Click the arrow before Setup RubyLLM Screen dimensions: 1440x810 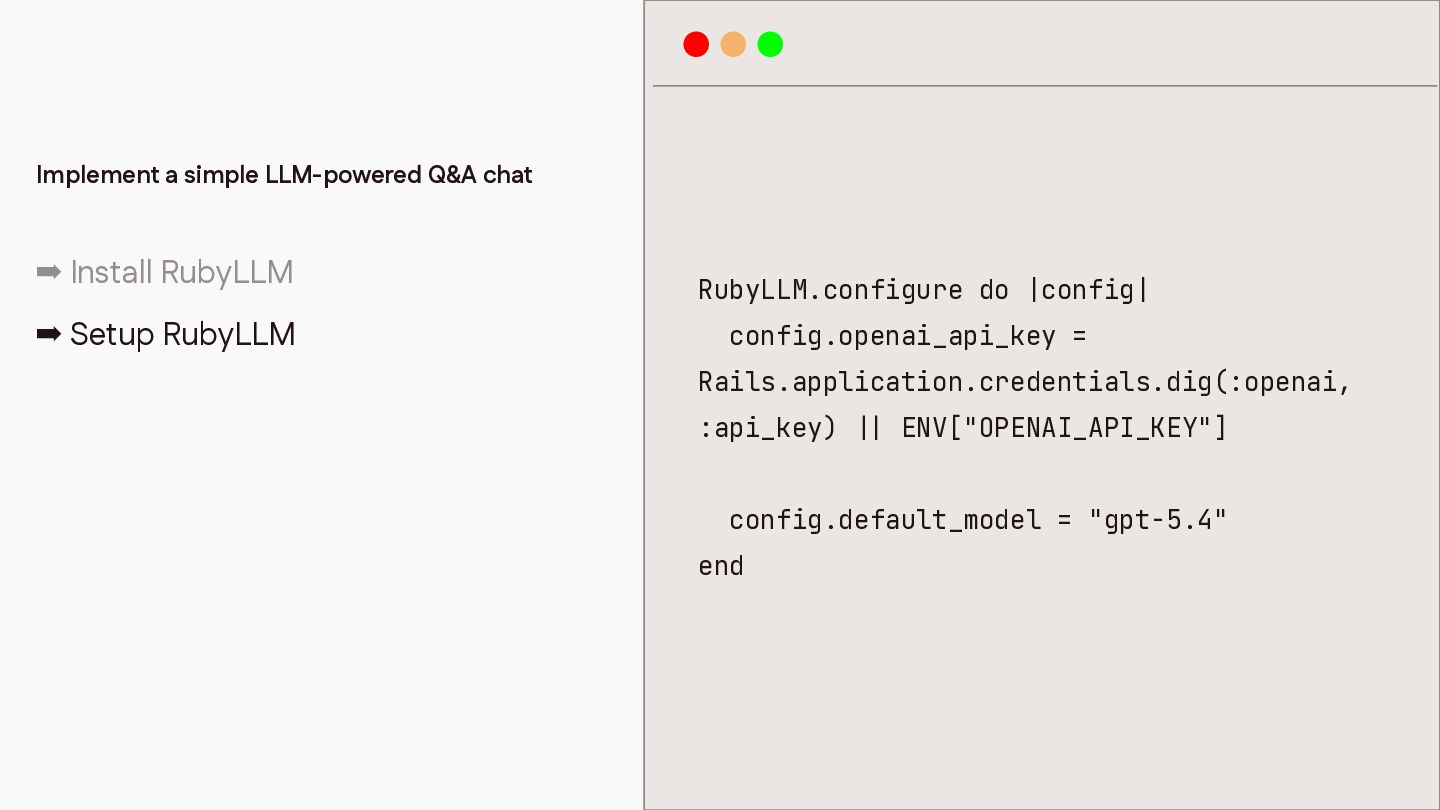[x=49, y=334]
